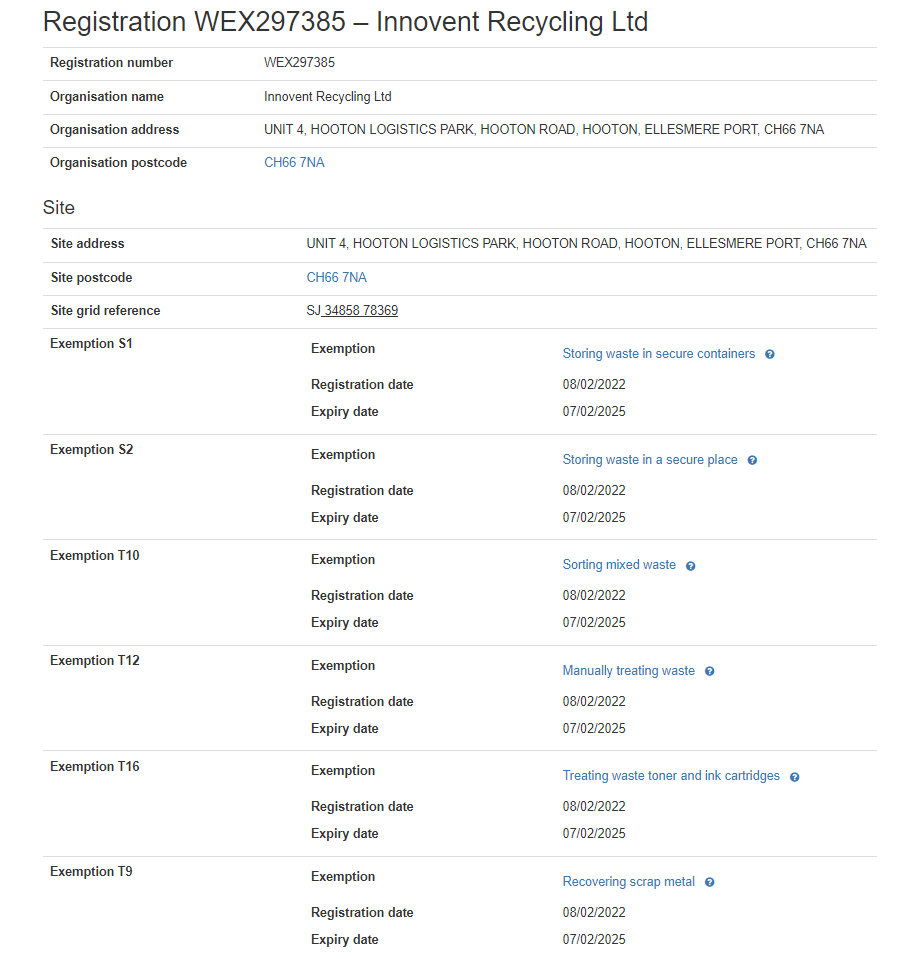
Task: Click the site grid reference SJ 34858 78369
Action: click(x=352, y=311)
